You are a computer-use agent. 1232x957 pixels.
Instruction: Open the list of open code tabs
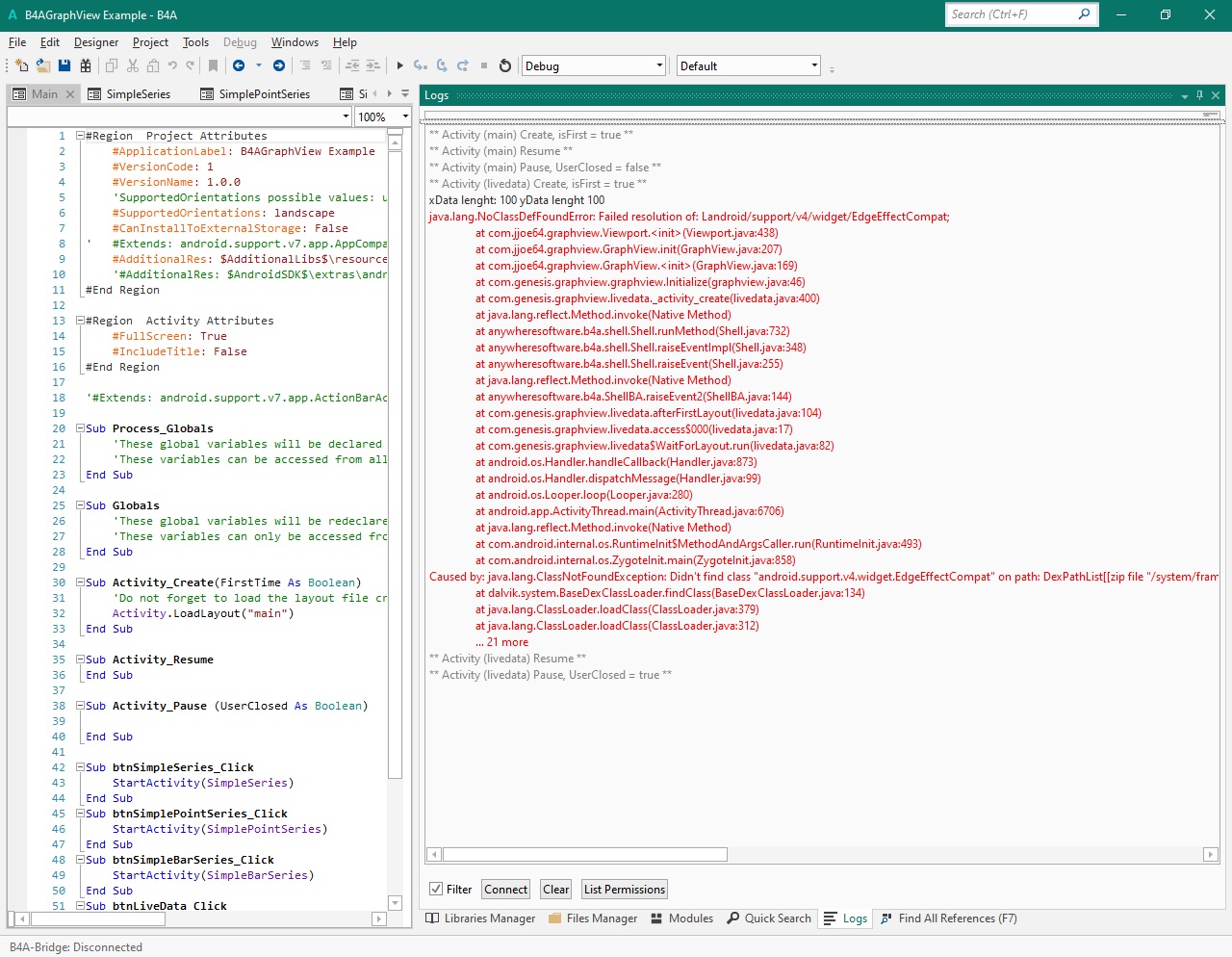[x=405, y=94]
